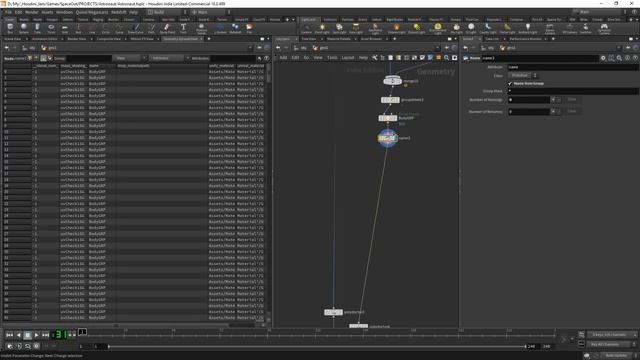The height and width of the screenshot is (360, 640).
Task: Add a Point Light from shelf
Action: (322, 28)
